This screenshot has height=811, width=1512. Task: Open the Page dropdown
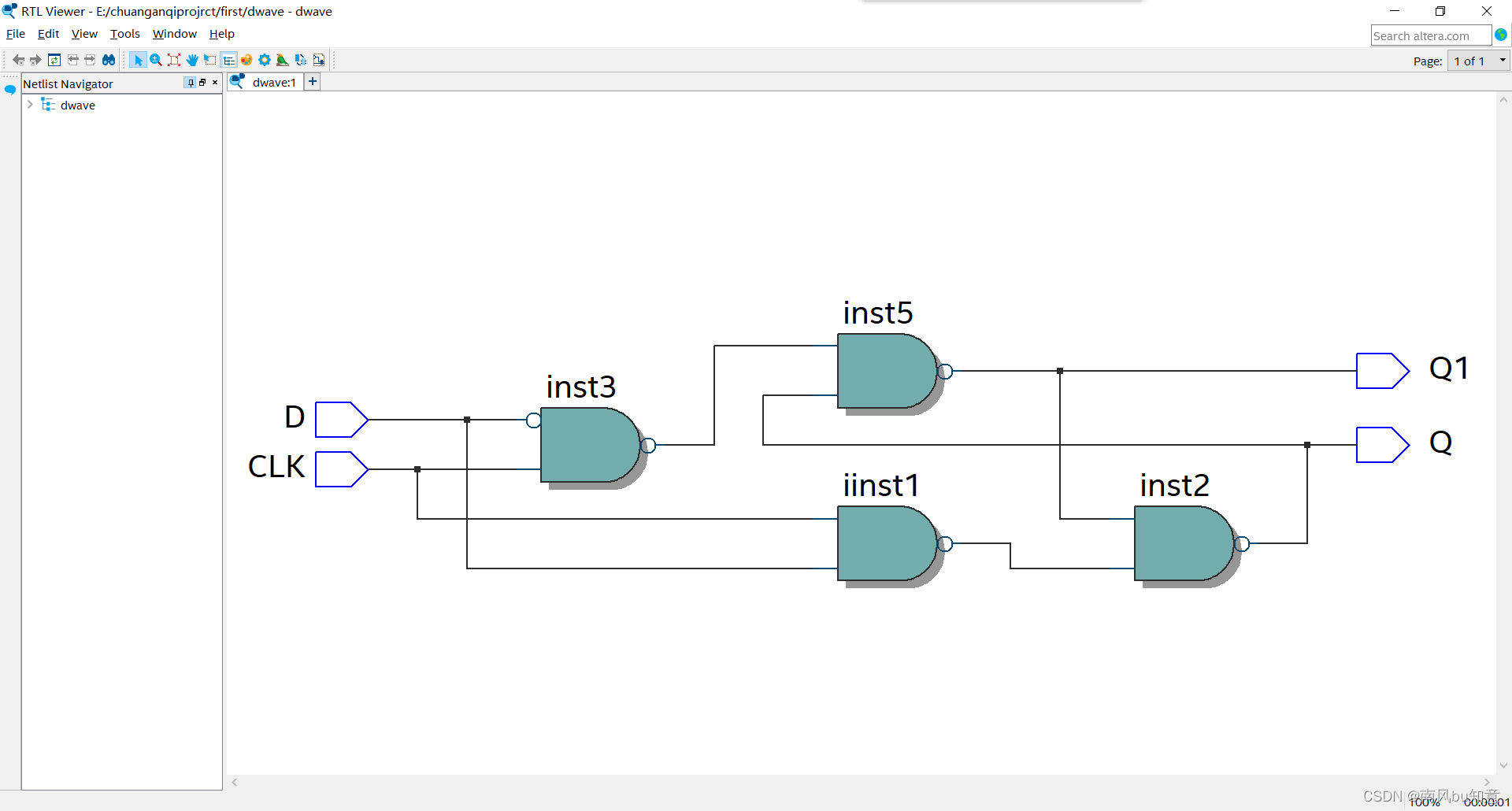point(1478,61)
